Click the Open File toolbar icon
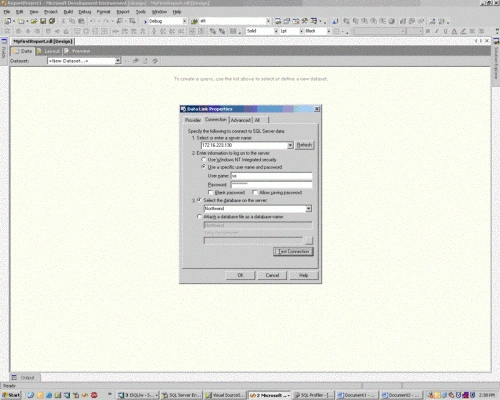This screenshot has height=400, width=500. pyautogui.click(x=34, y=21)
